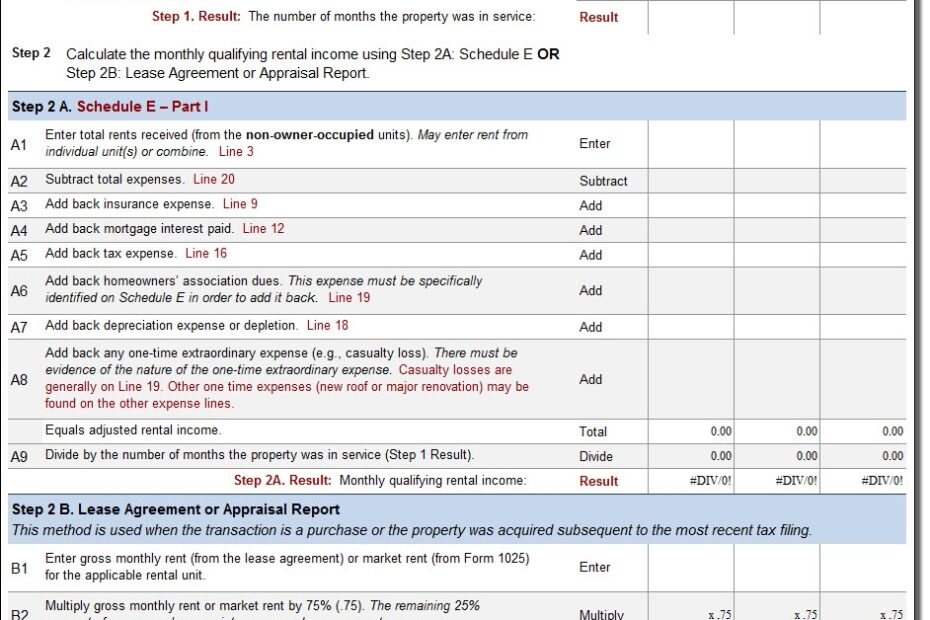
Task: Select the A1 rents received cell, third column
Action: (864, 144)
